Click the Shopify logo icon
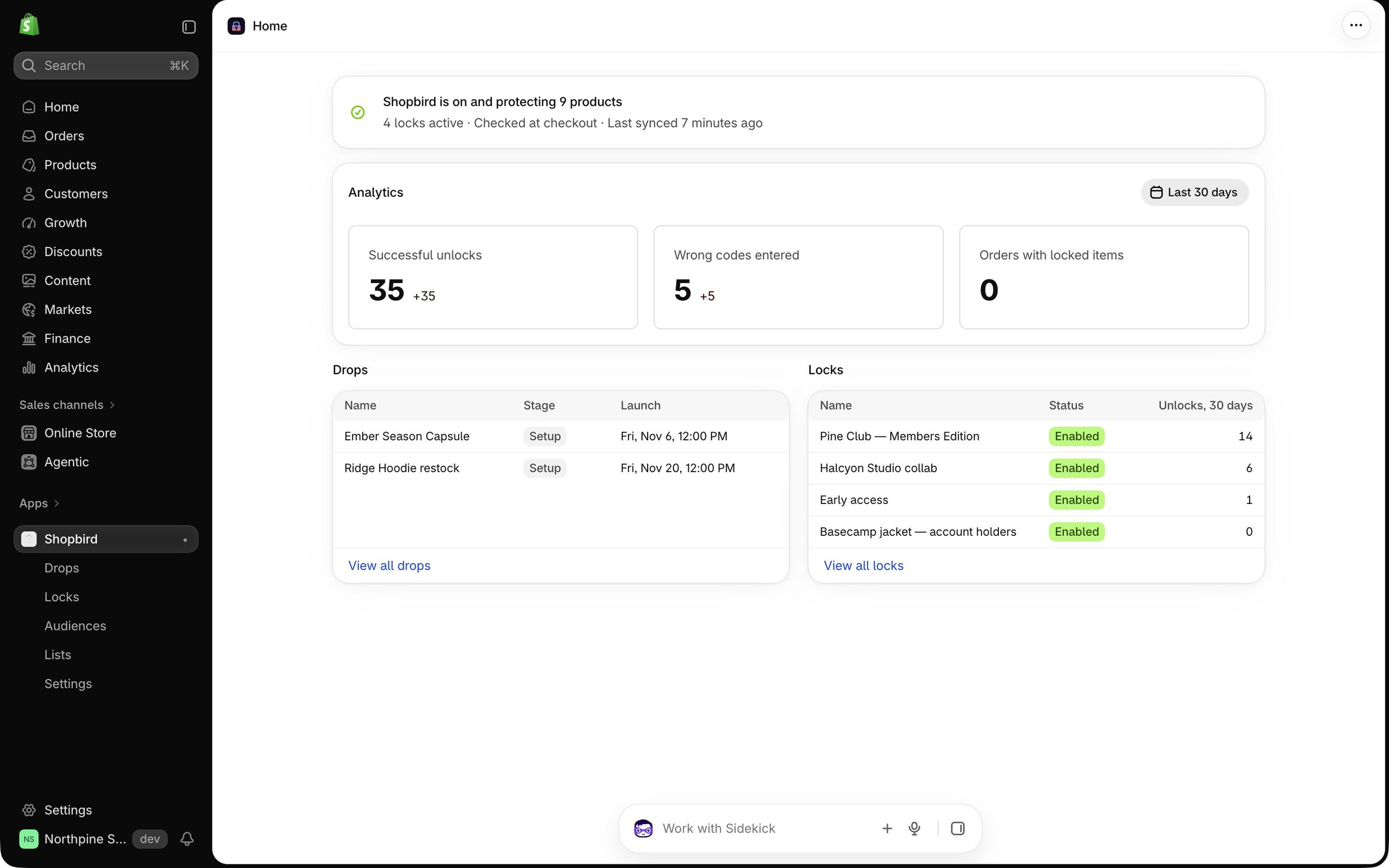The height and width of the screenshot is (868, 1389). click(x=29, y=25)
